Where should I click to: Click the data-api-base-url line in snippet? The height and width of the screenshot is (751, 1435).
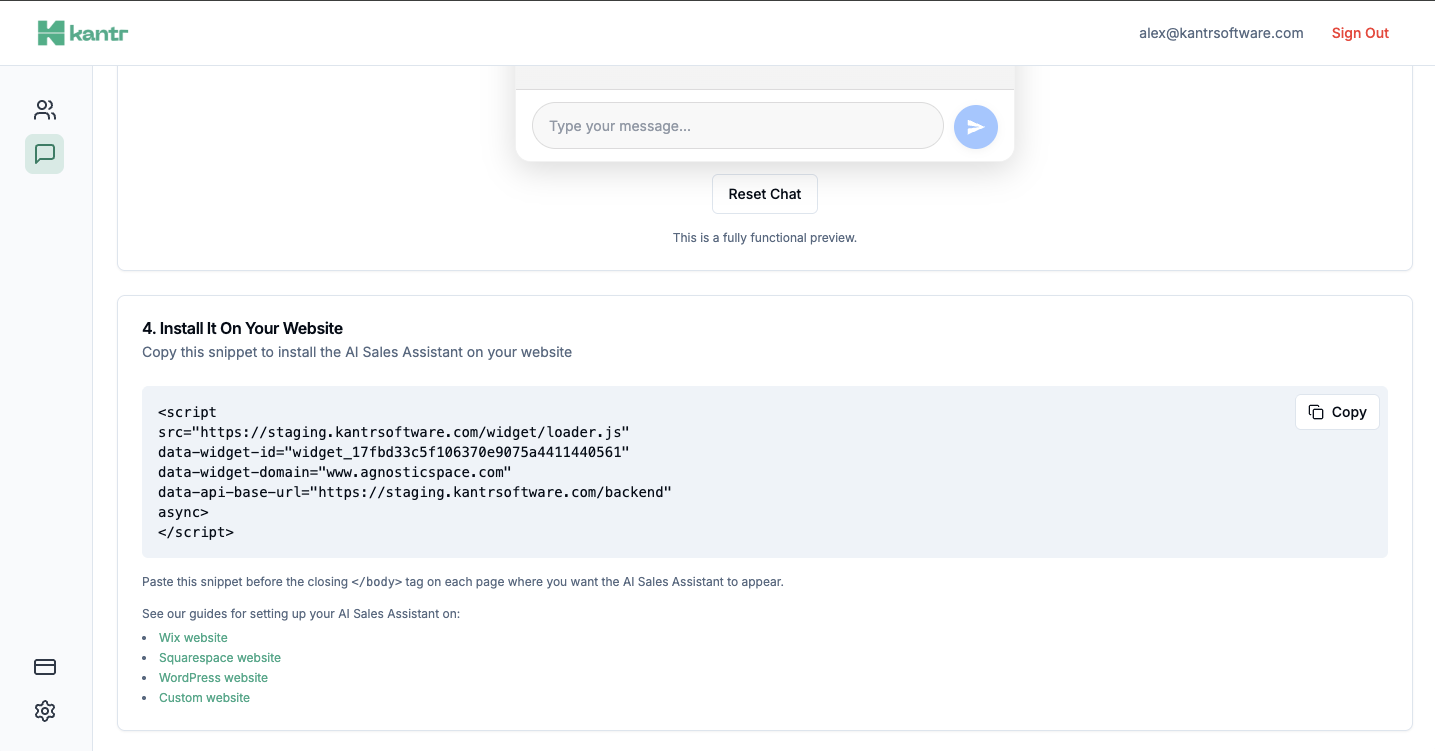coord(415,492)
